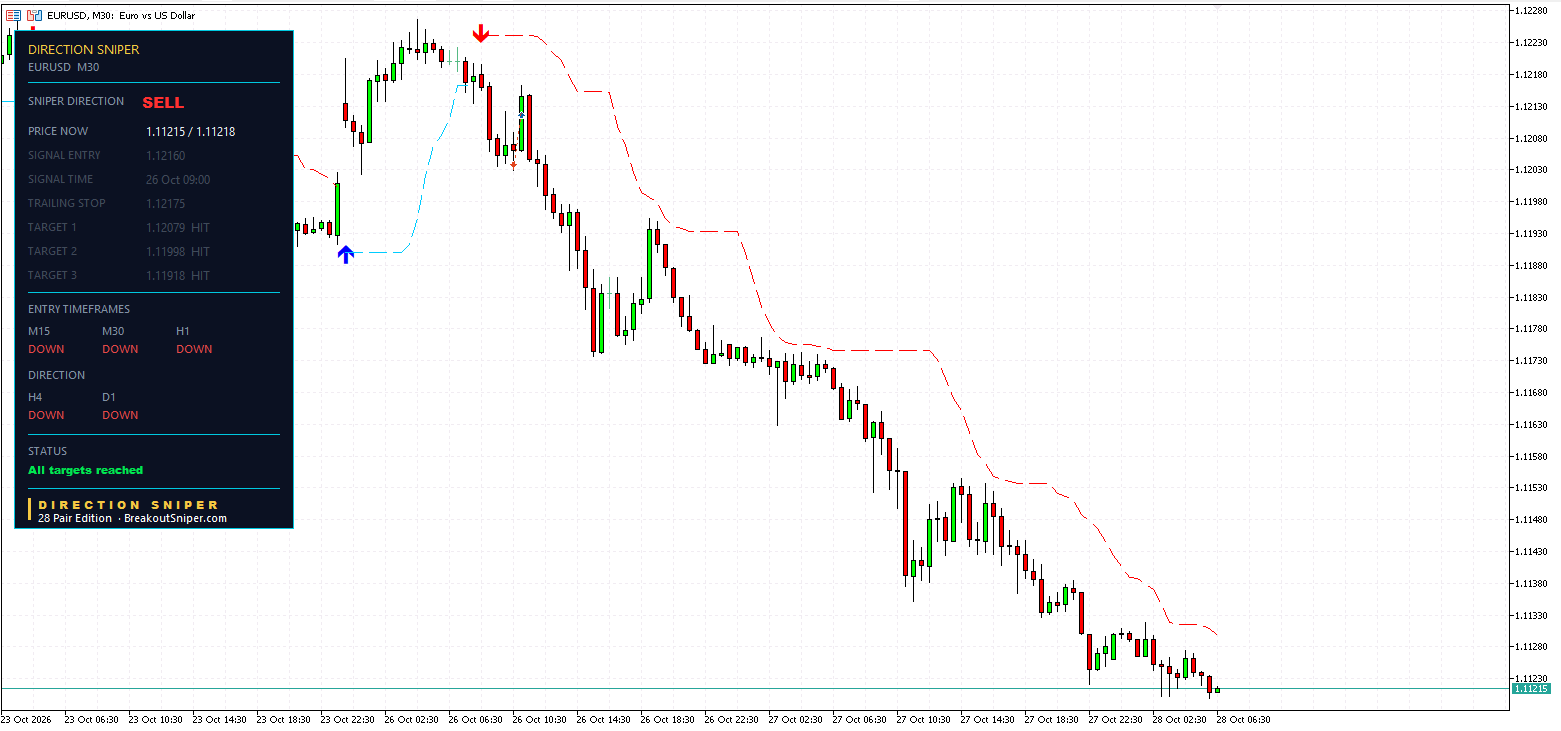
Task: Click the DOWN status under H1
Action: [x=194, y=349]
